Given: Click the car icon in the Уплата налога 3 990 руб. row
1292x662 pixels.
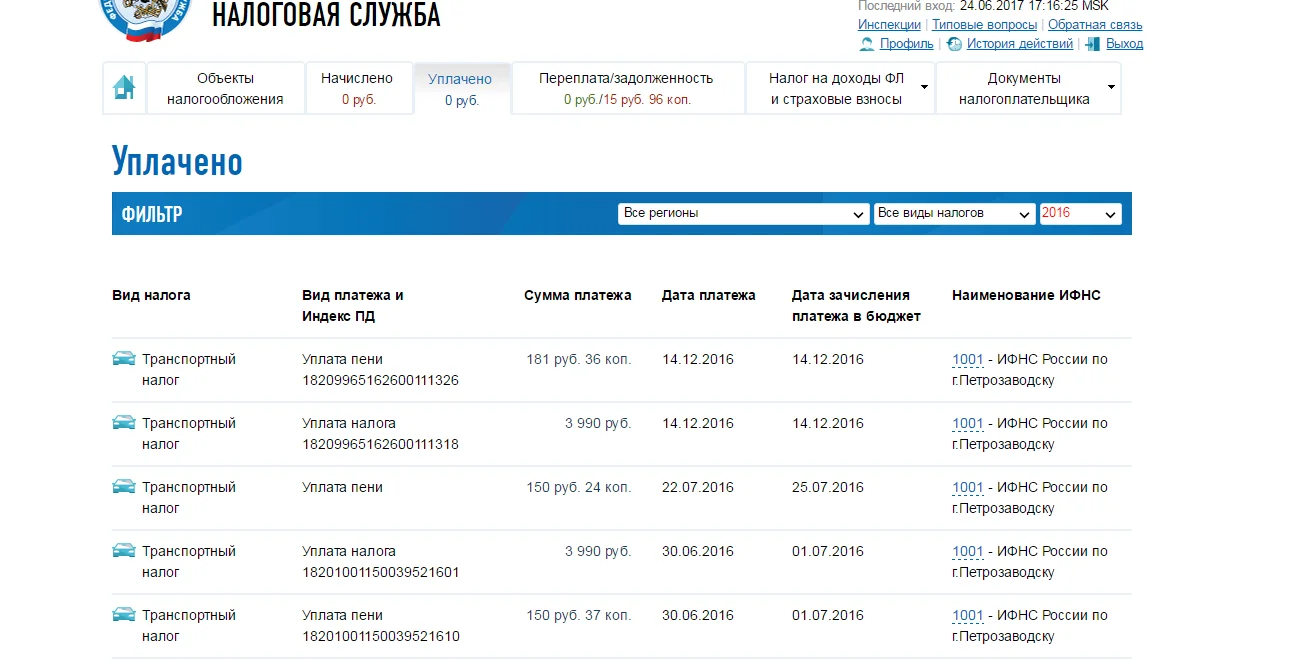Looking at the screenshot, I should click(124, 421).
